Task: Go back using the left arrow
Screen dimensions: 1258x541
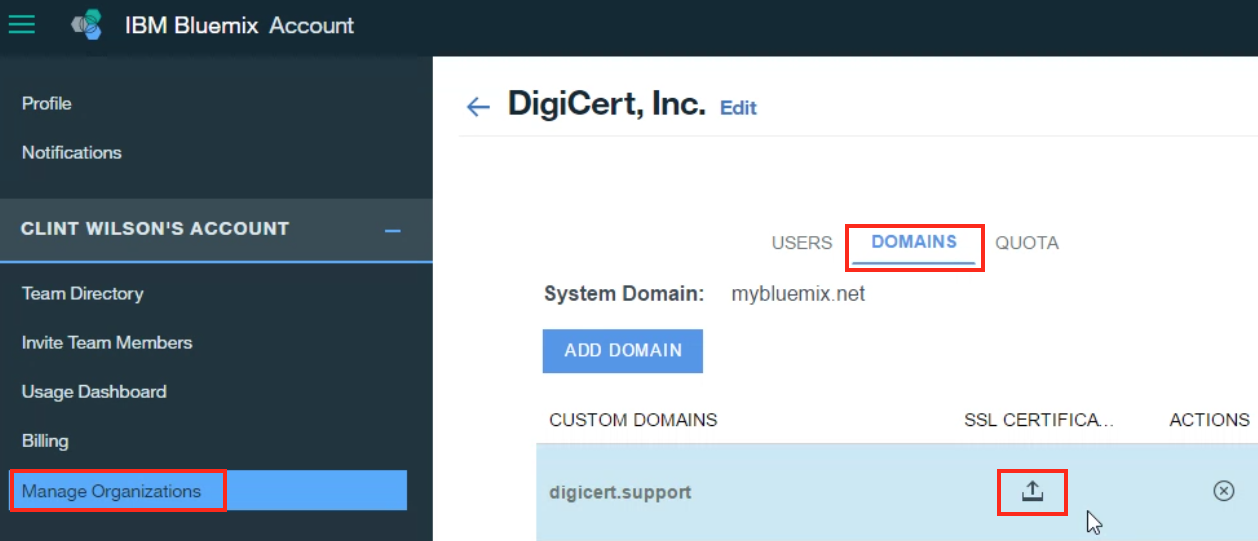Action: [478, 107]
